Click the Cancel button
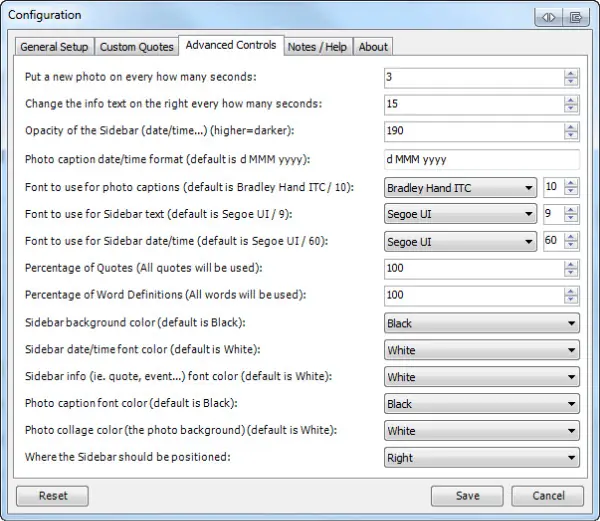Viewport: 600px width, 521px height. point(548,496)
